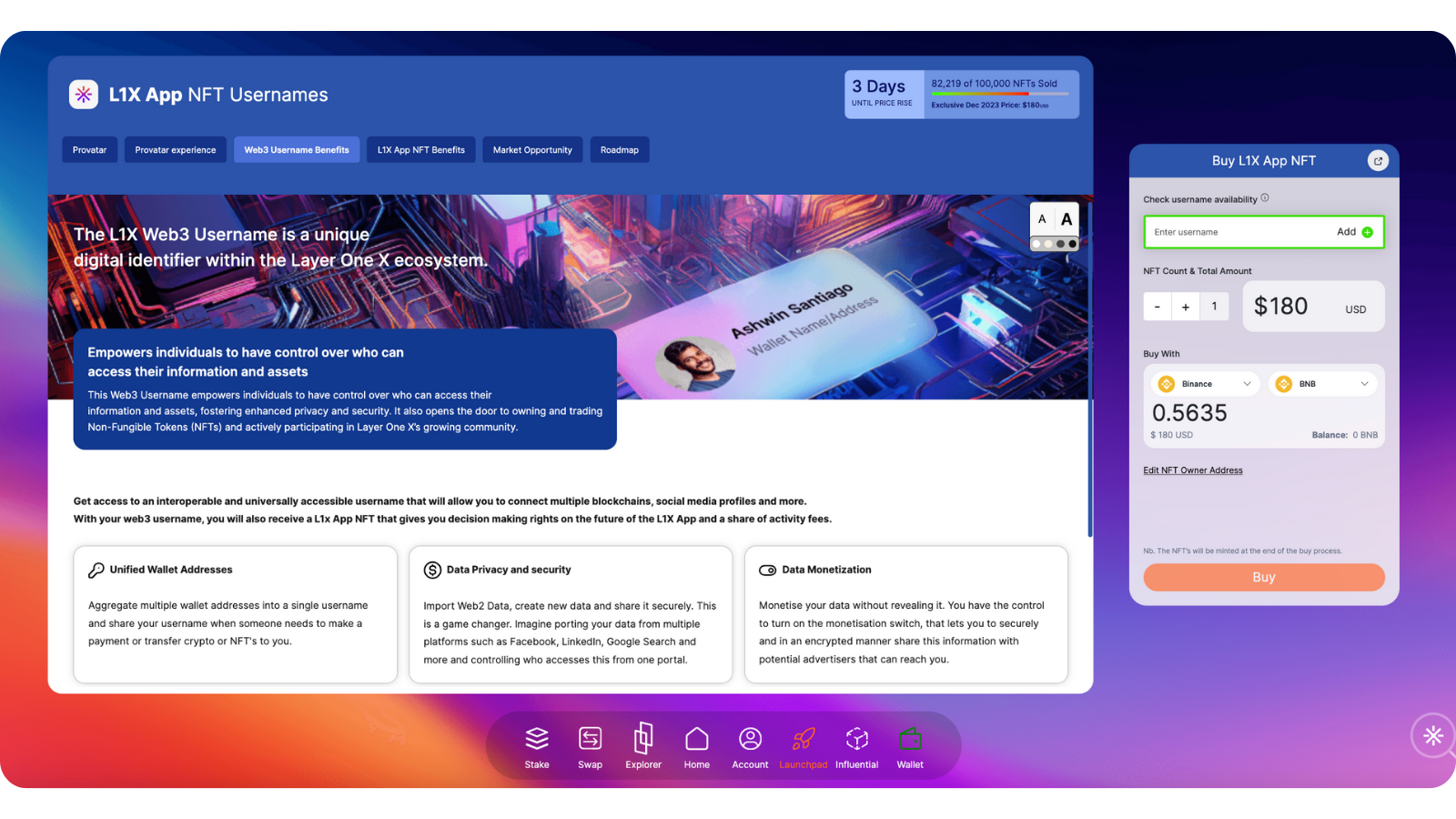Viewport: 1456px width, 819px height.
Task: Open Swap from the bottom dock
Action: pyautogui.click(x=590, y=747)
